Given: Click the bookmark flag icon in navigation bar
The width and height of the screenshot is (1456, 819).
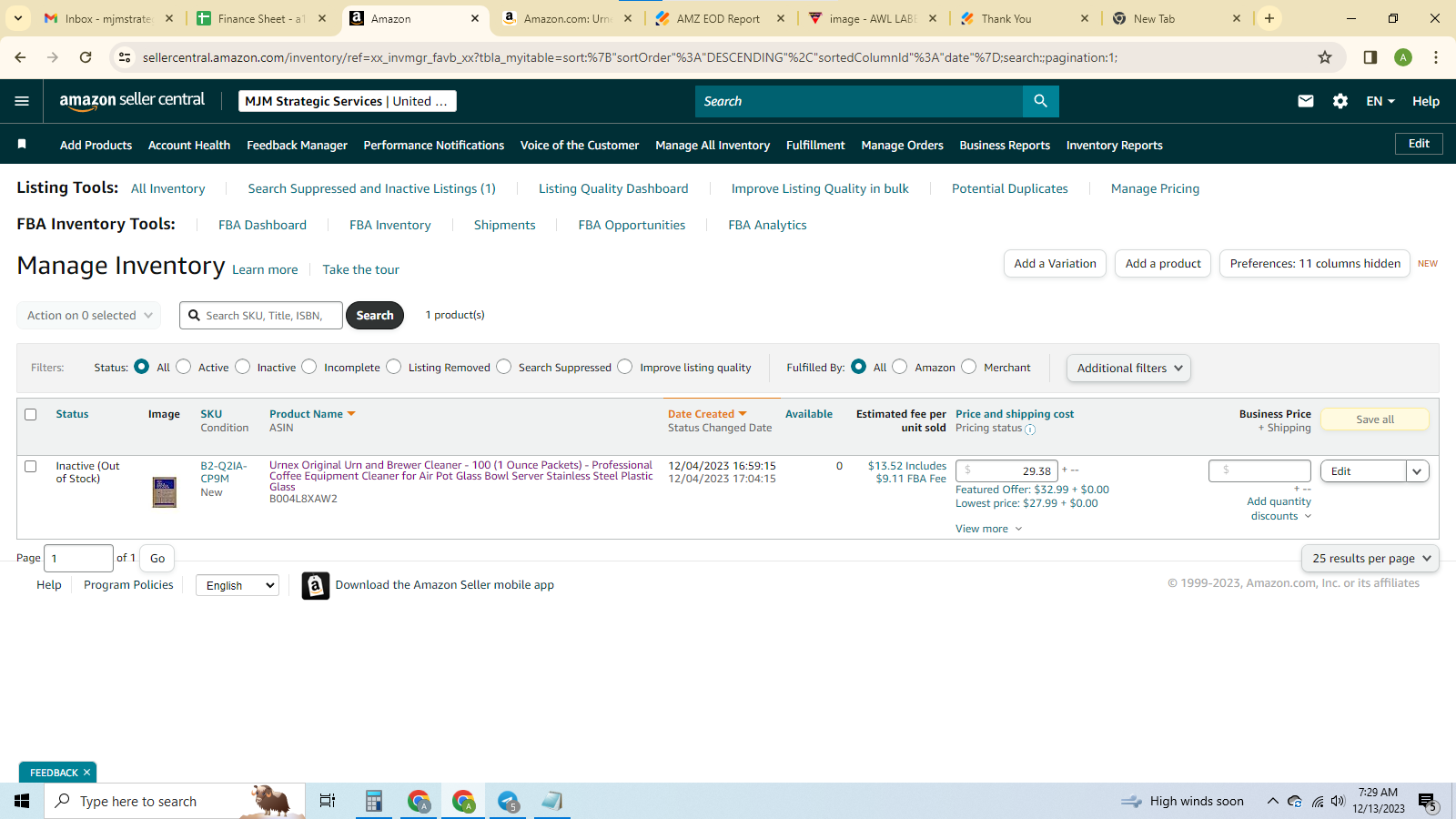Looking at the screenshot, I should point(22,144).
